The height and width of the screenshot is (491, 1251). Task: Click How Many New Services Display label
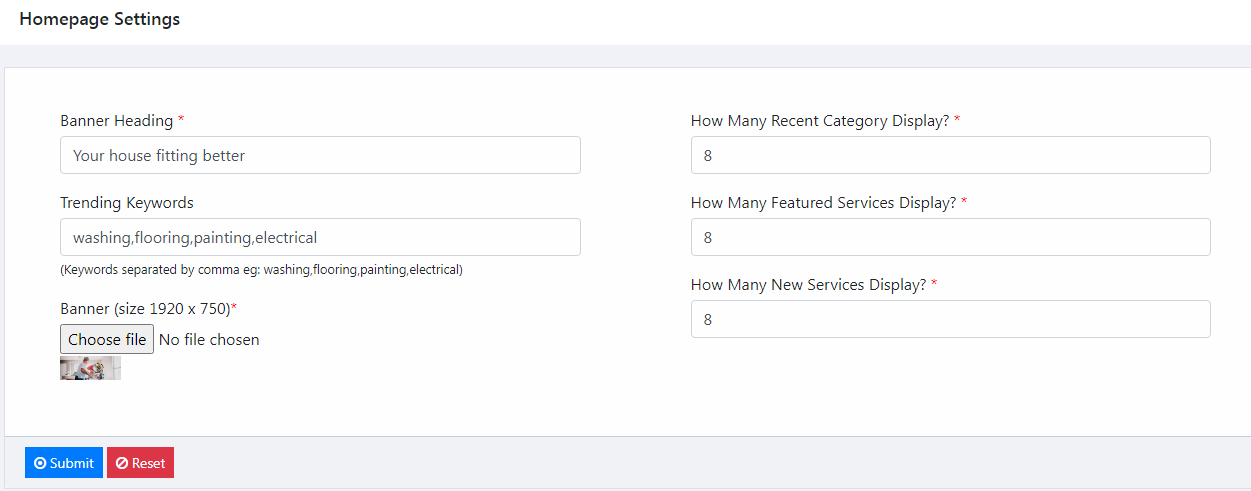click(x=809, y=285)
